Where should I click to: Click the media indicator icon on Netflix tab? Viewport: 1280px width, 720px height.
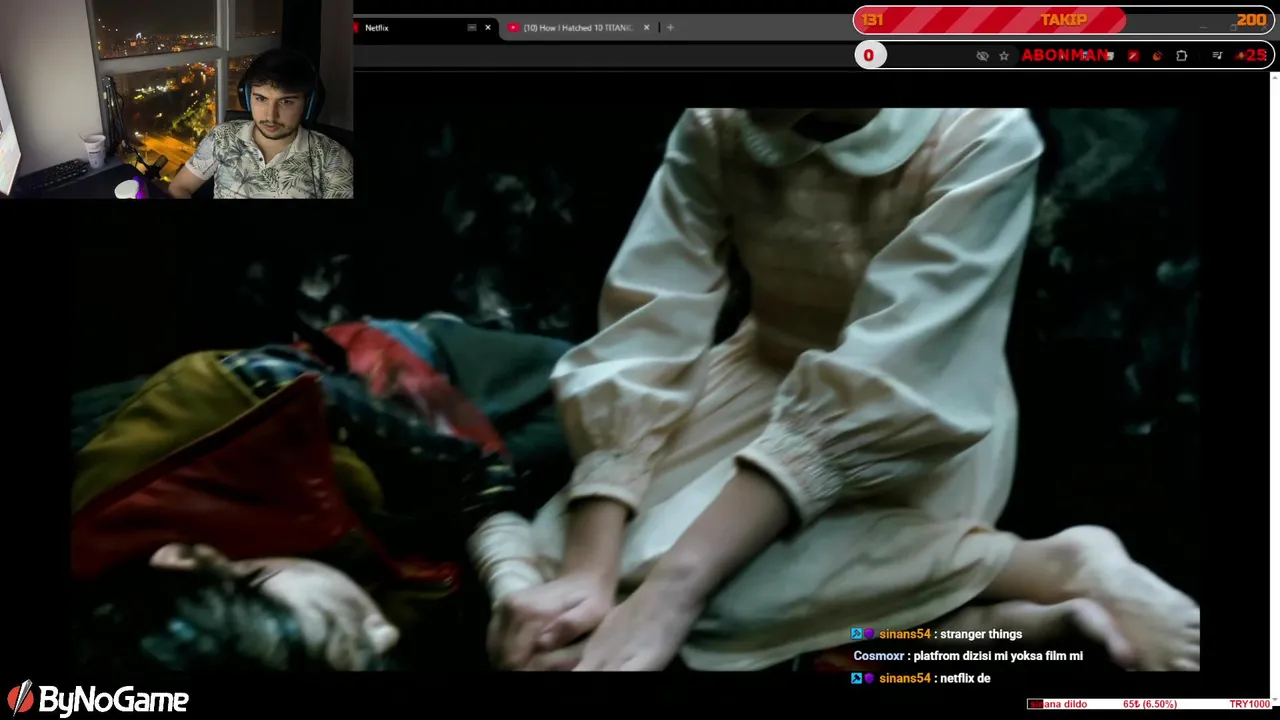tap(472, 28)
